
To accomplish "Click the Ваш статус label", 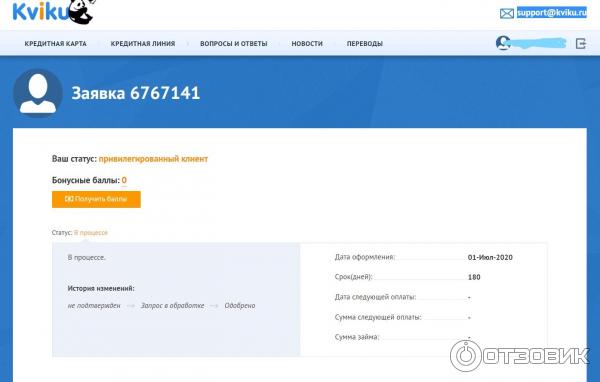I will pyautogui.click(x=74, y=158).
